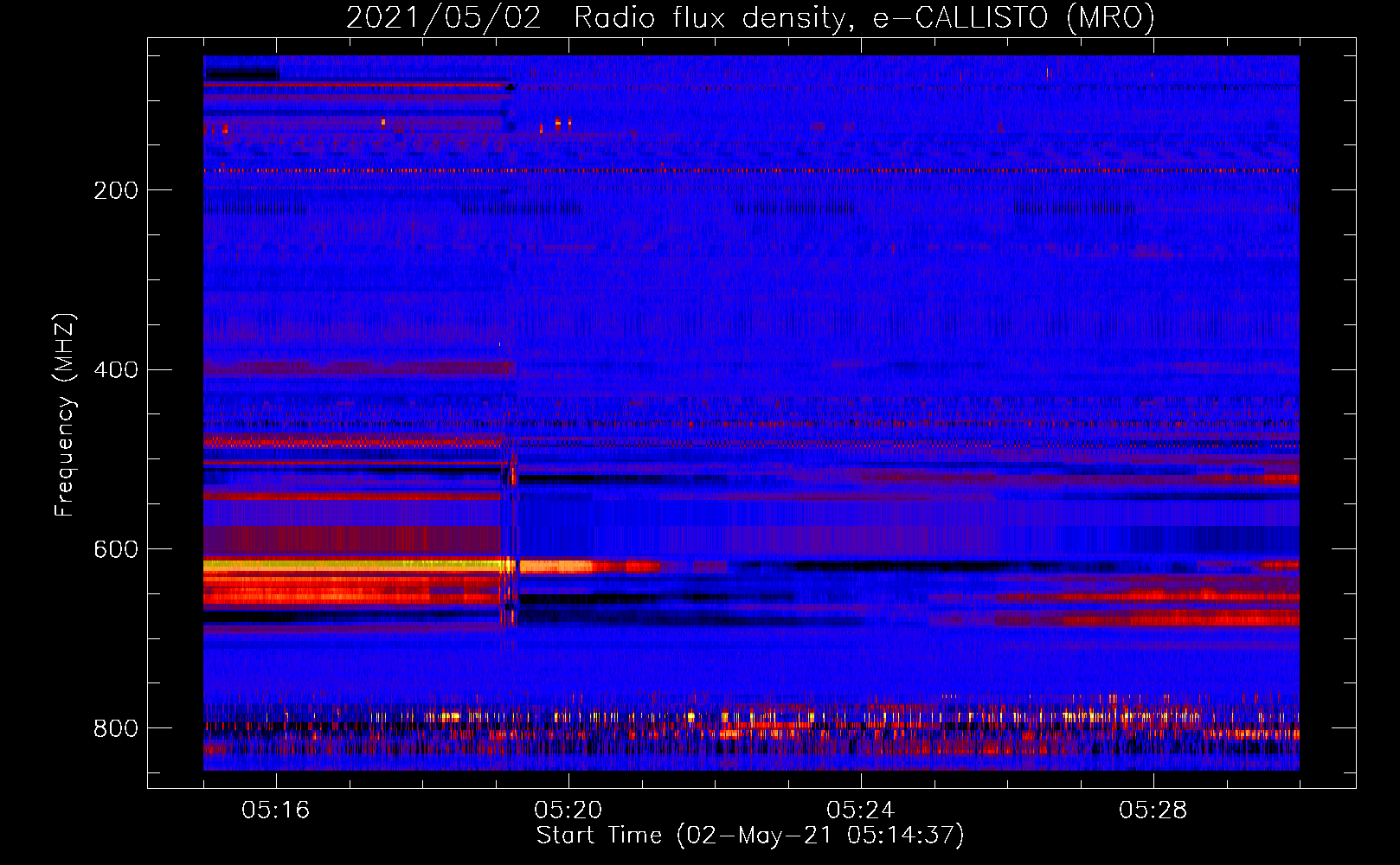Image resolution: width=1400 pixels, height=865 pixels.
Task: Click the 05:16 time tick label
Action: pos(276,810)
